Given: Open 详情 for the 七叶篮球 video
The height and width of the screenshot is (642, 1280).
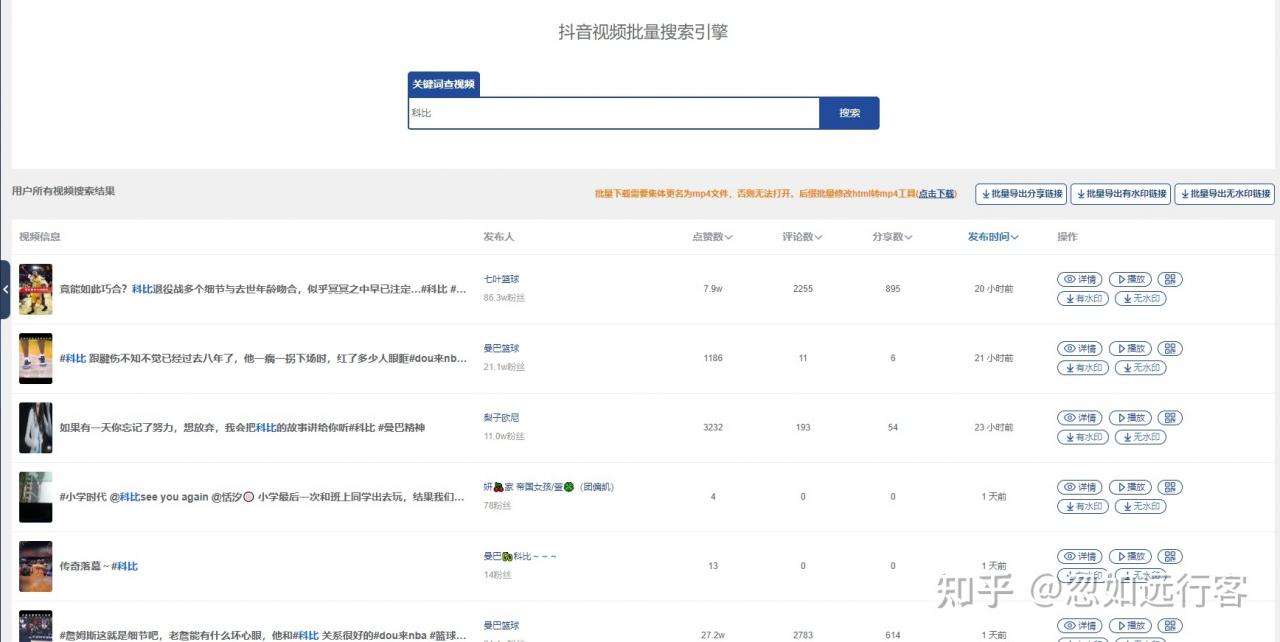Looking at the screenshot, I should [x=1081, y=279].
